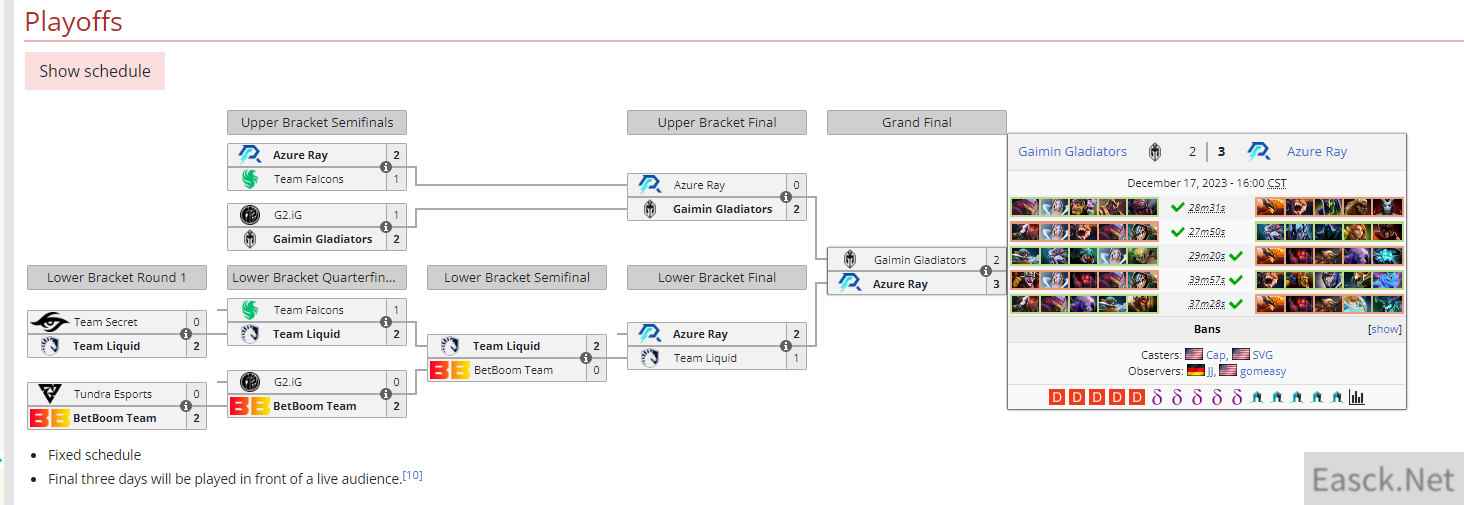Open the match info icon for Azure Ray vs Team Falcons

(386, 167)
